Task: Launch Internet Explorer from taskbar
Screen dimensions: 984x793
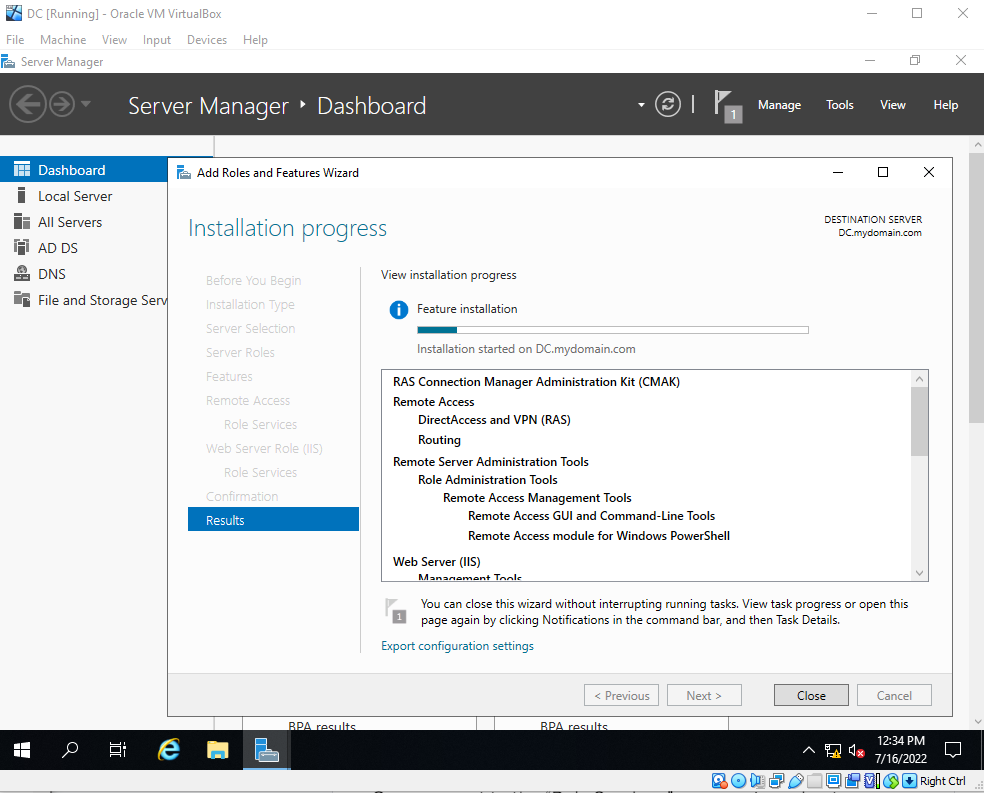Action: [169, 750]
